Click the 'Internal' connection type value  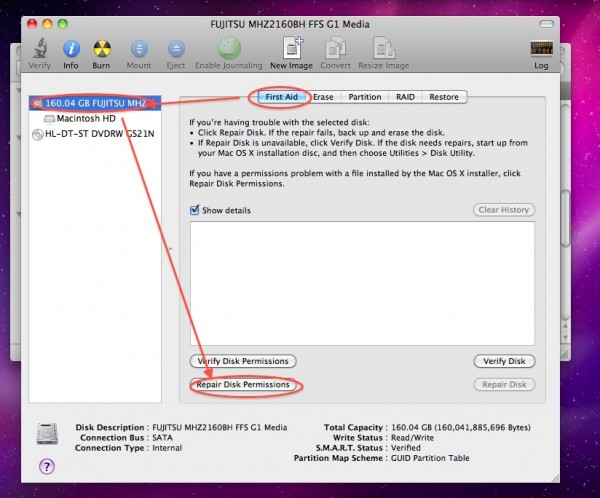(x=167, y=447)
